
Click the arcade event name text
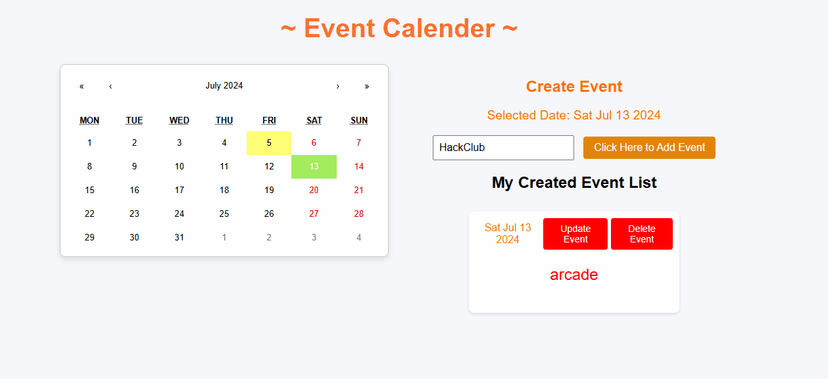pos(574,275)
